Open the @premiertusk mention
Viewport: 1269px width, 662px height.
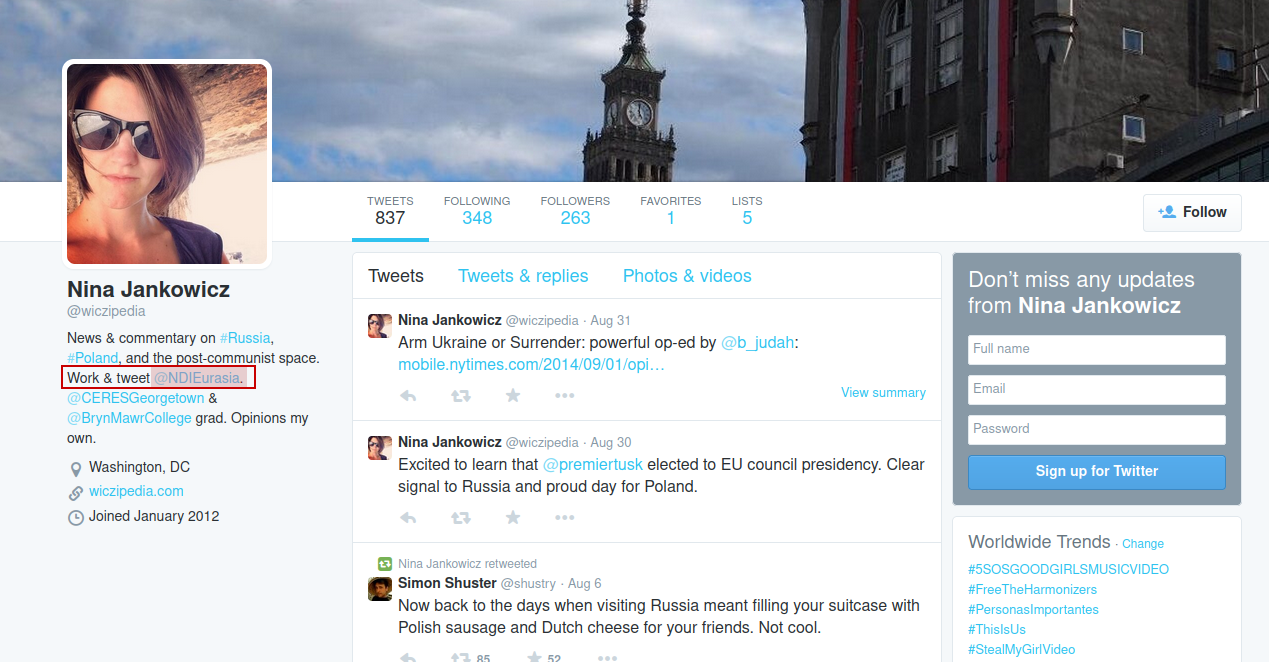point(593,465)
